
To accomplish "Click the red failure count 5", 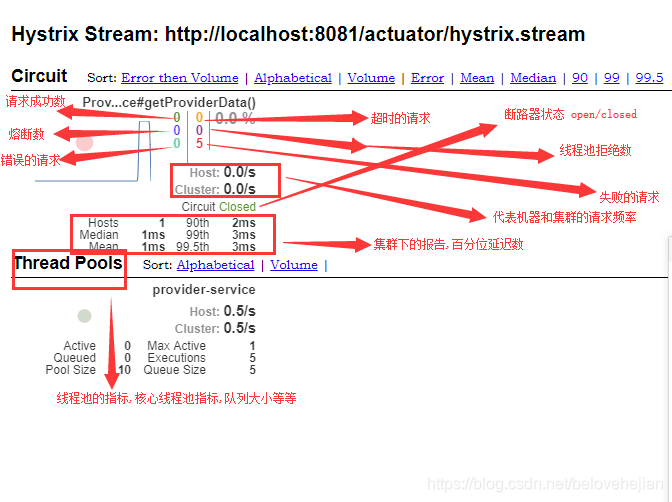I will click(x=199, y=143).
